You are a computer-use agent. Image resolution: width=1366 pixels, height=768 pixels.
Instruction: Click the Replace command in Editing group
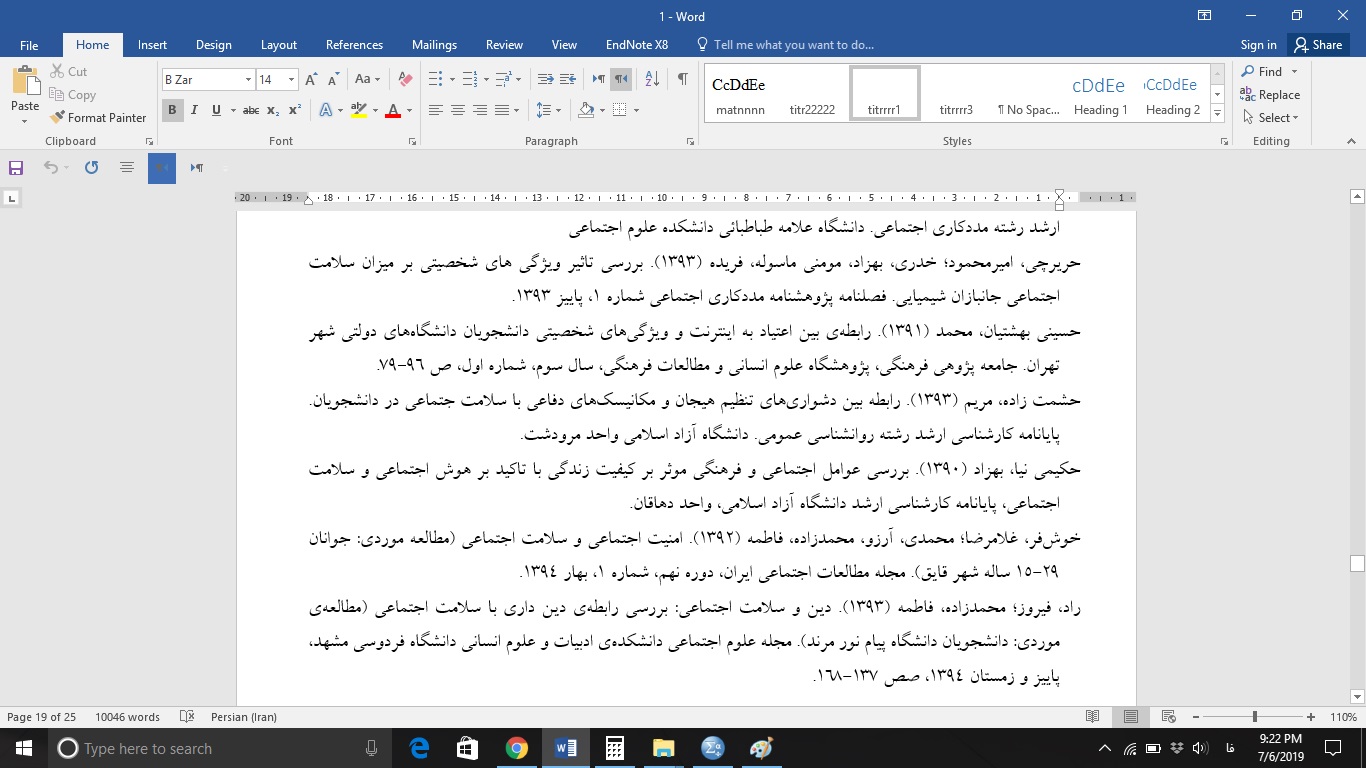tap(1271, 94)
